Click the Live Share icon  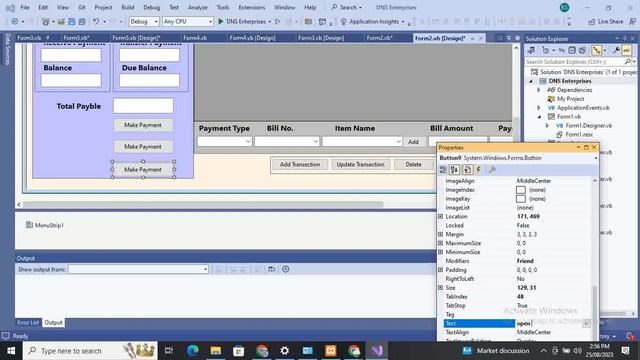592,22
